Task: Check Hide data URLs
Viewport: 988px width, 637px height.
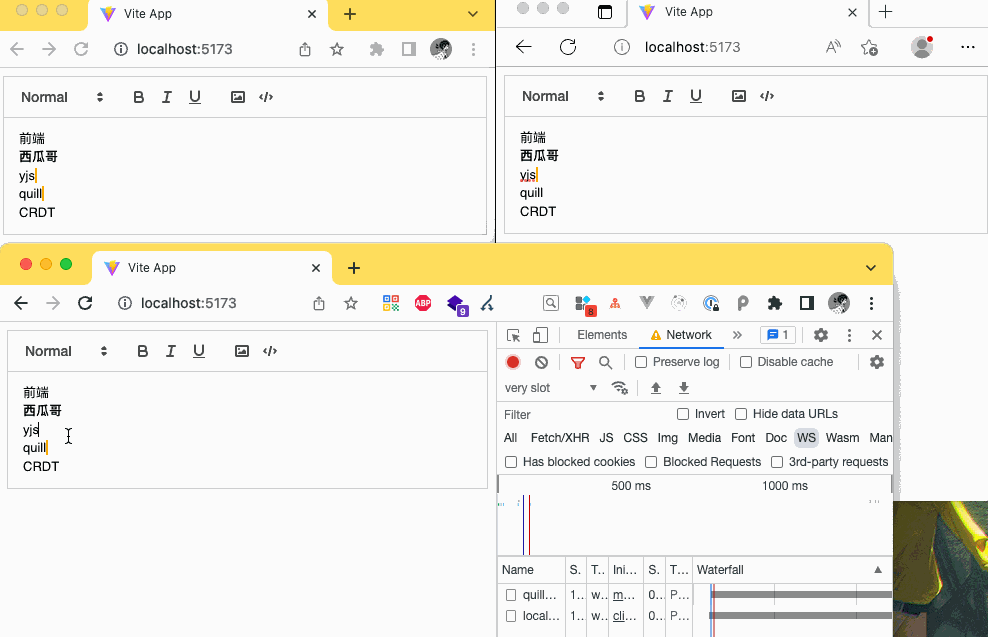Action: (x=741, y=414)
